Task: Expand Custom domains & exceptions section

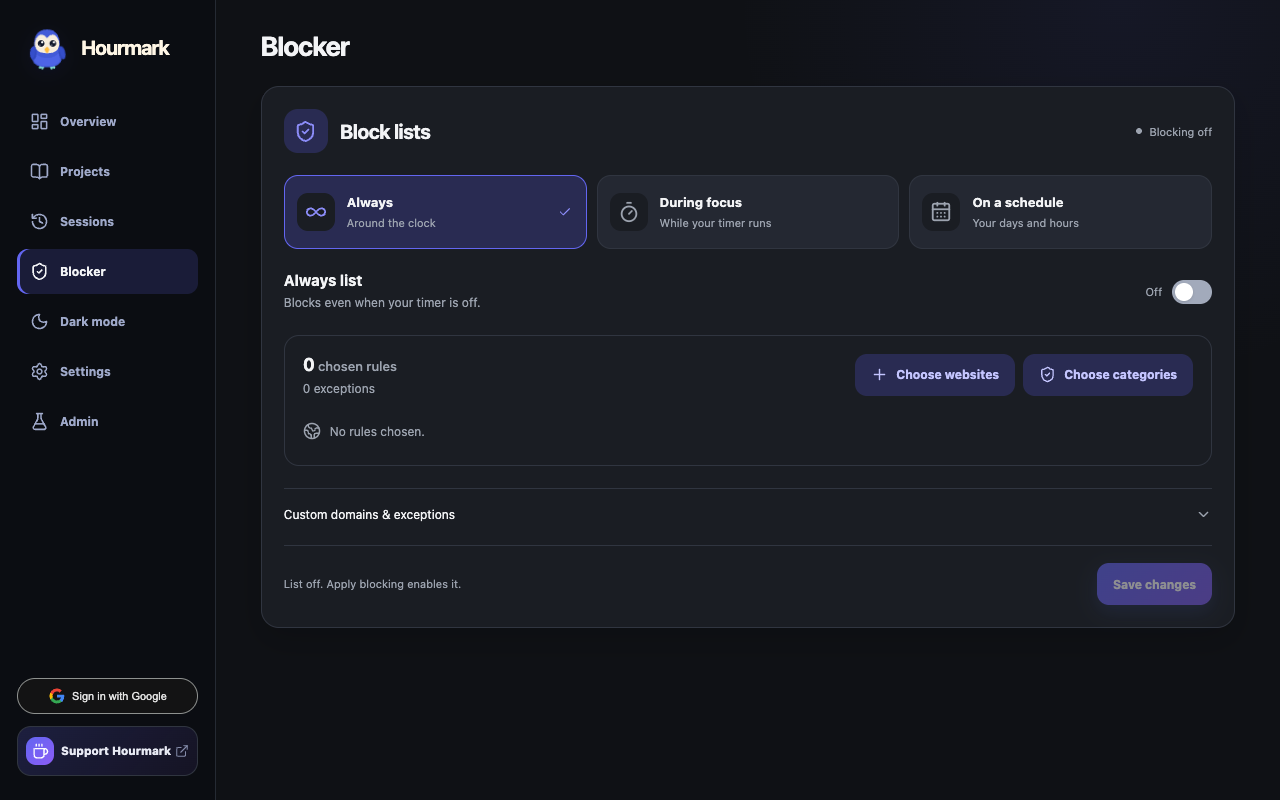Action: [748, 515]
